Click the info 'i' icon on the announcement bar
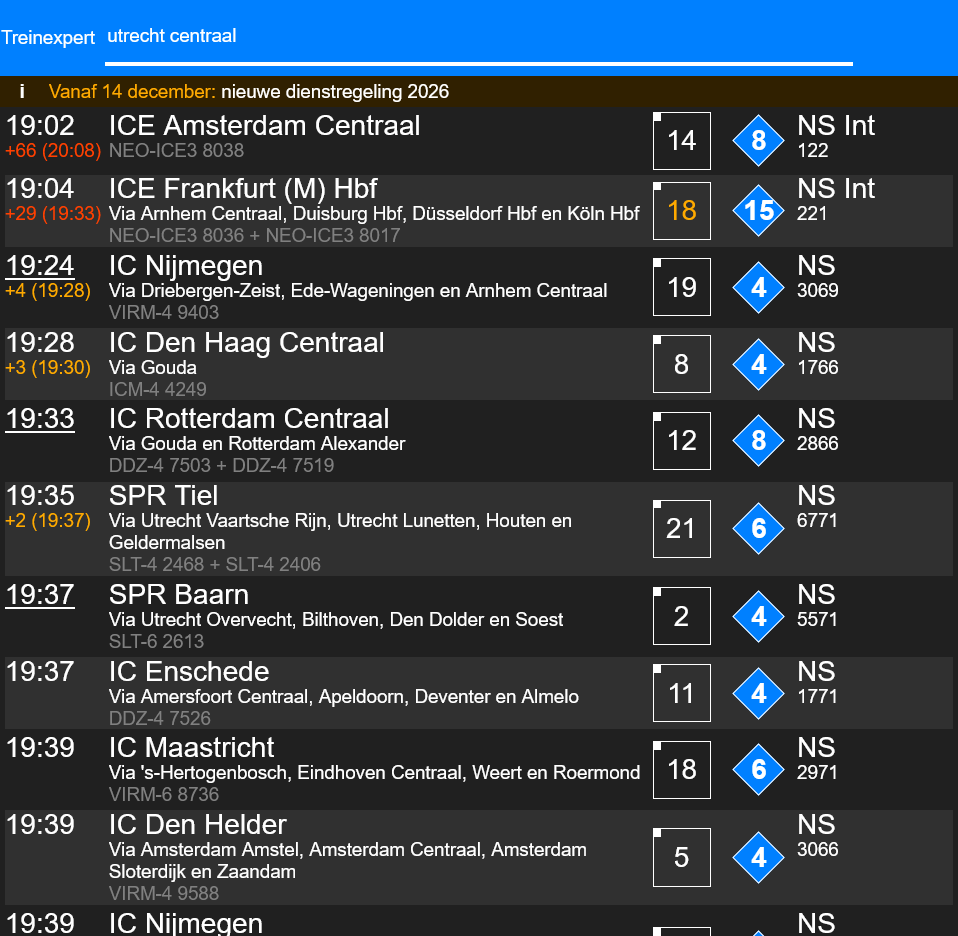This screenshot has height=936, width=958. [21, 91]
